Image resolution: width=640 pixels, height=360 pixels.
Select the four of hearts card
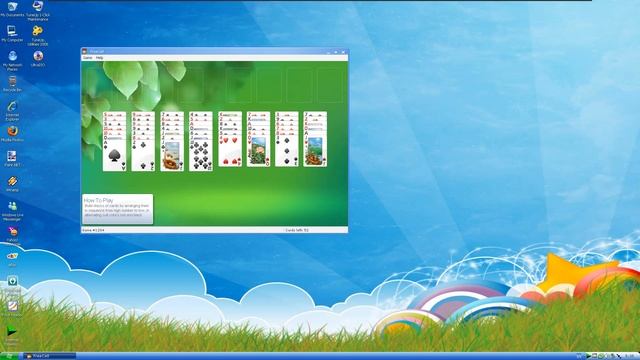[x=230, y=152]
